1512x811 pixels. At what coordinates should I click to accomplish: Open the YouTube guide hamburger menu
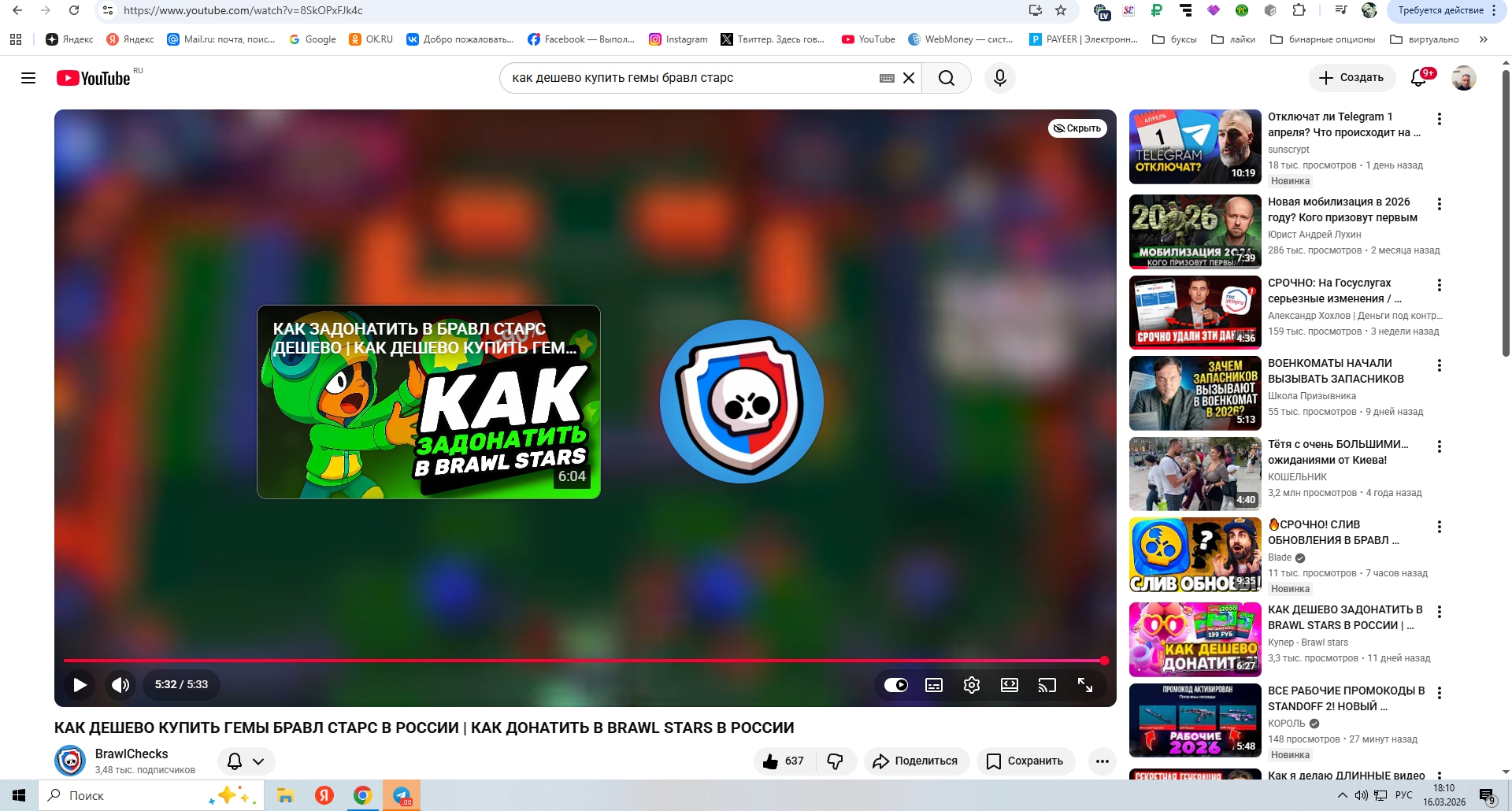click(x=28, y=78)
